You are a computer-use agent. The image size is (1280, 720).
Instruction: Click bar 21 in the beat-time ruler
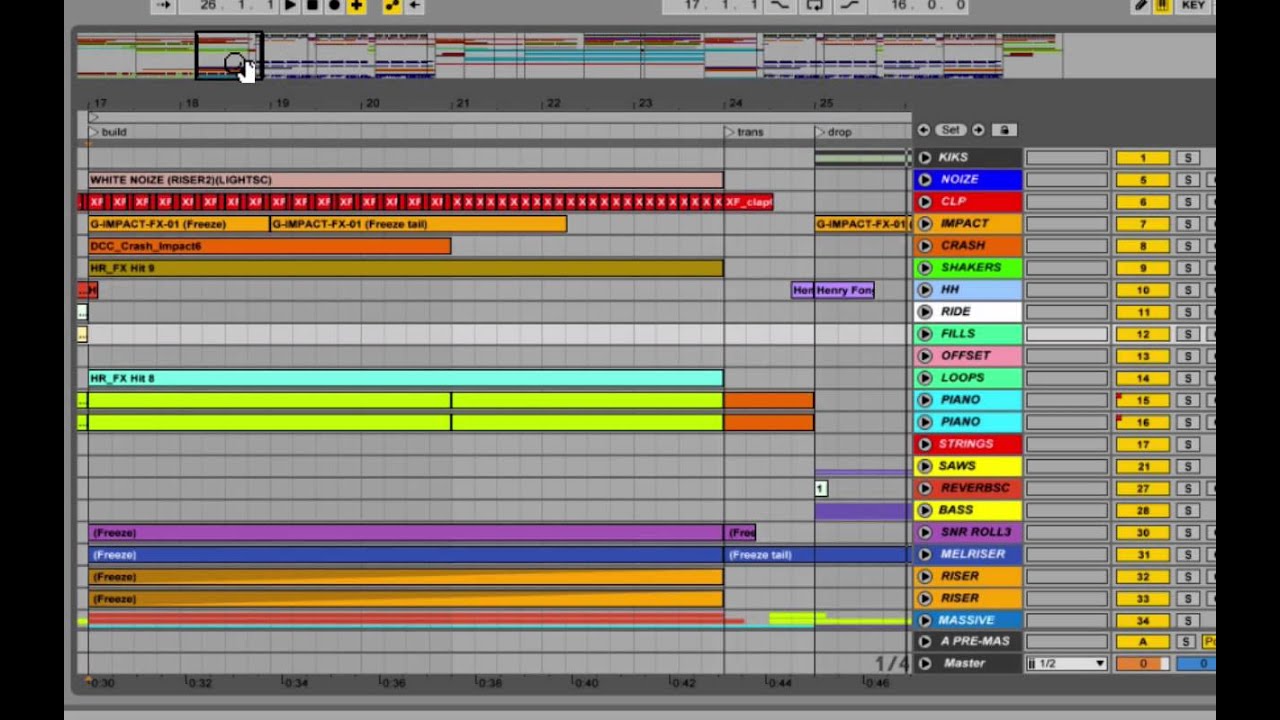click(462, 103)
